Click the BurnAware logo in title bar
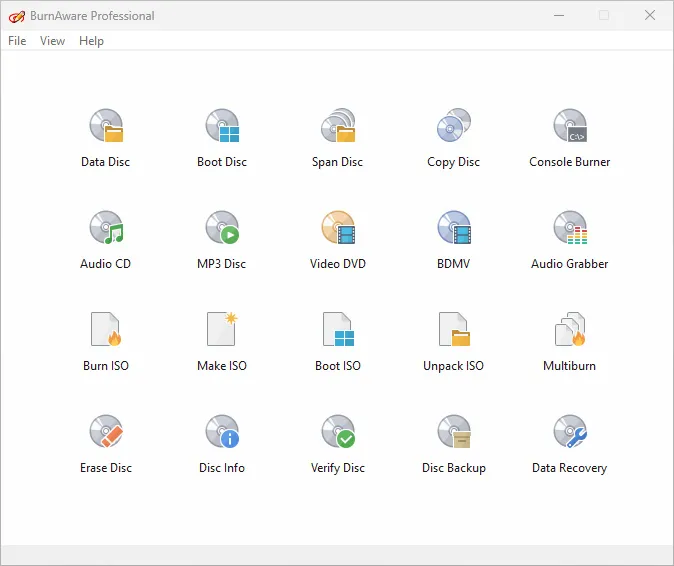 [x=16, y=16]
